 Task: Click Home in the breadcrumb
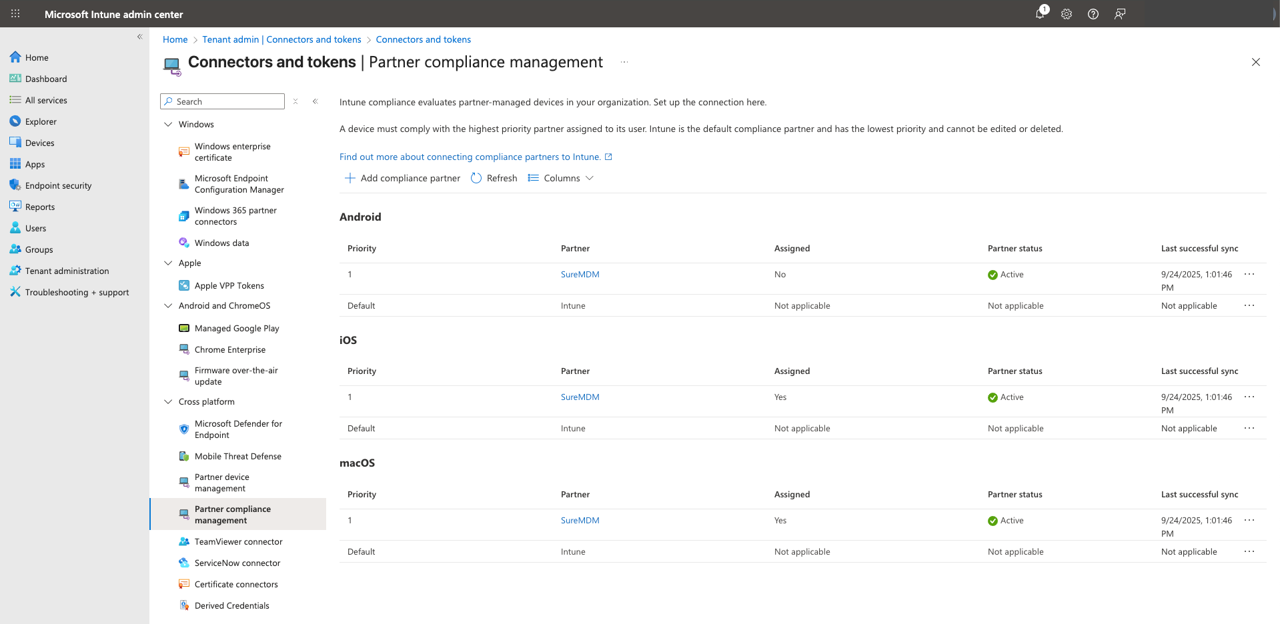tap(175, 40)
